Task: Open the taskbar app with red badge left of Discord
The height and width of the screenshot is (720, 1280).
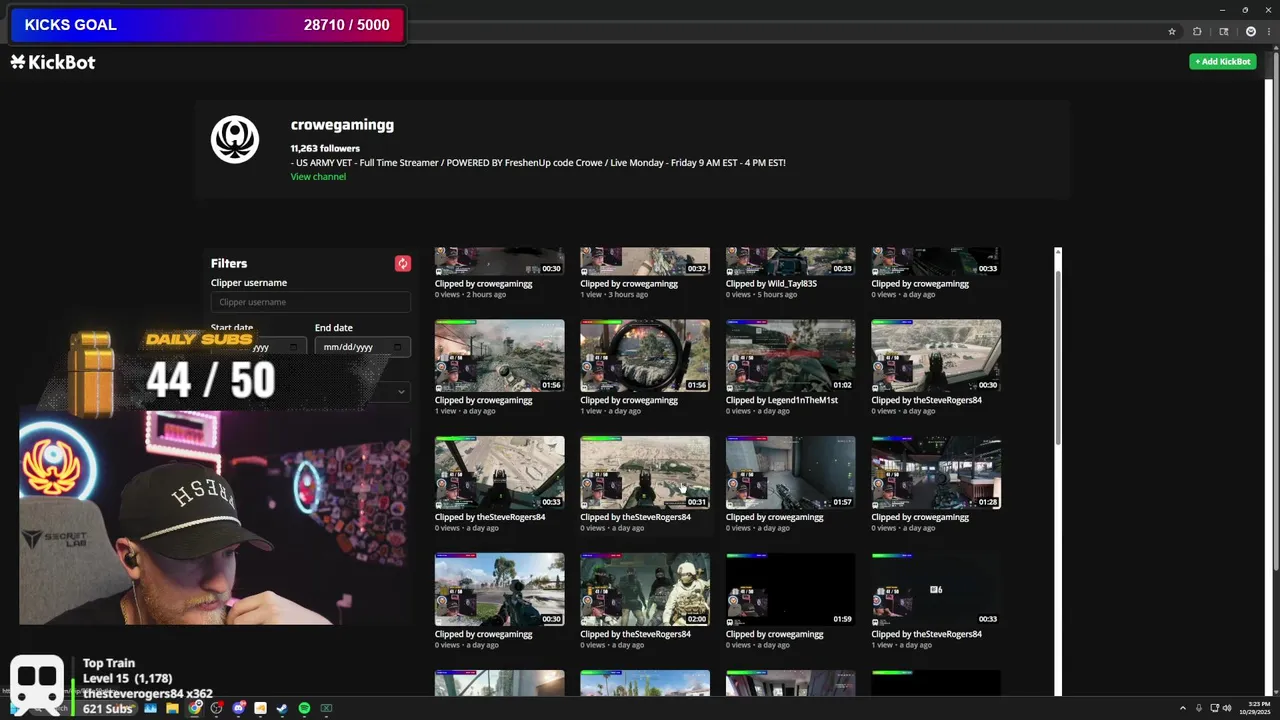Action: tap(216, 708)
